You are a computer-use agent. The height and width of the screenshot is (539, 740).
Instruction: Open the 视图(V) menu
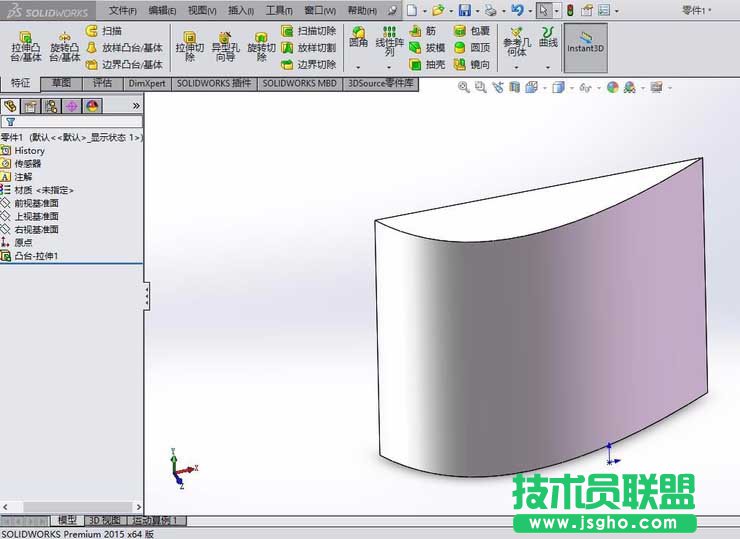202,10
